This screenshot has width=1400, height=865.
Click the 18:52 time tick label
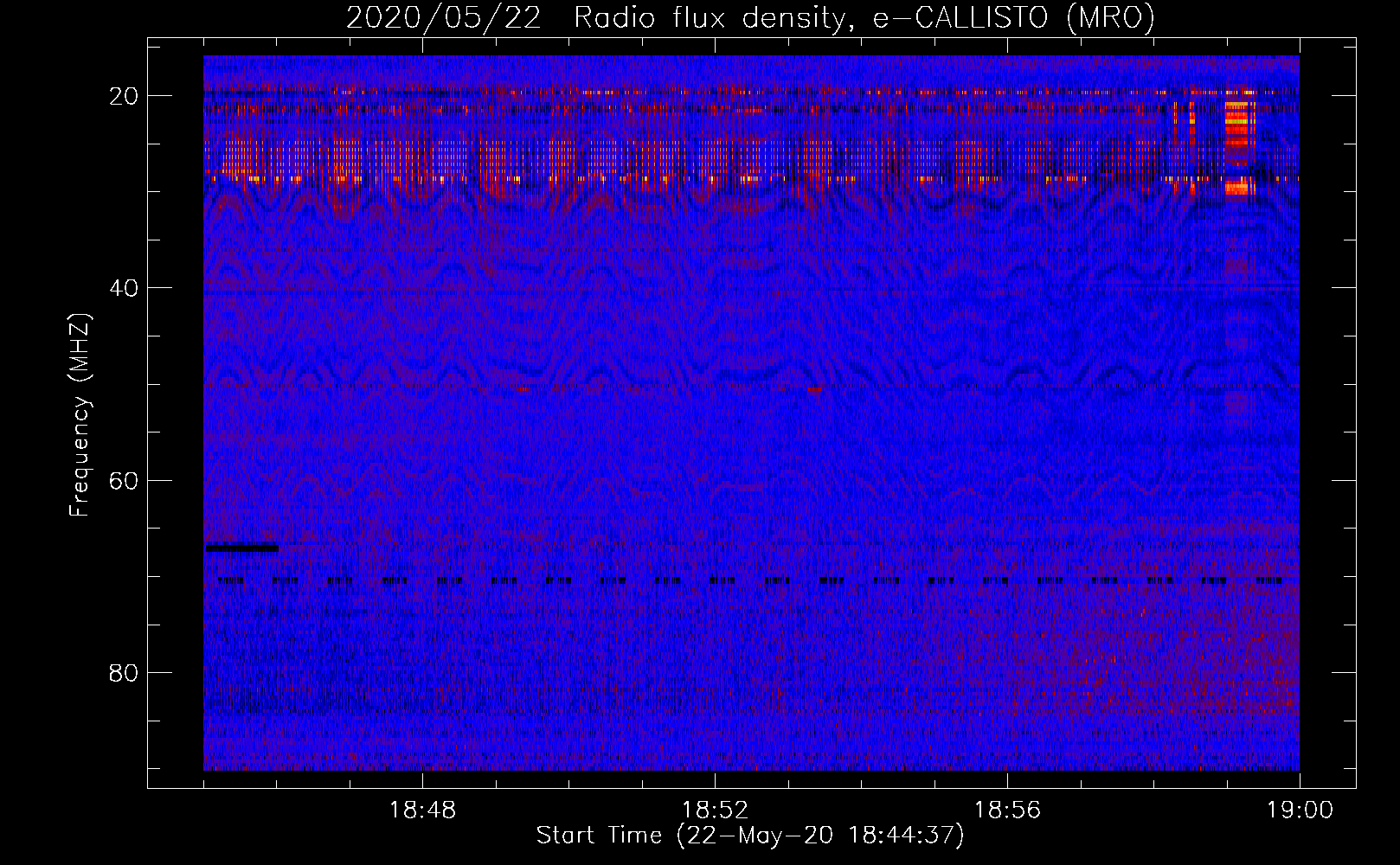(x=715, y=811)
